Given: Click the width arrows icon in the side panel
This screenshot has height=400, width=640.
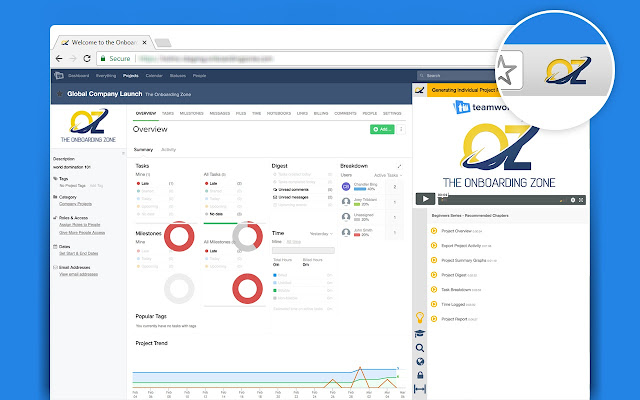Looking at the screenshot, I should pyautogui.click(x=420, y=389).
